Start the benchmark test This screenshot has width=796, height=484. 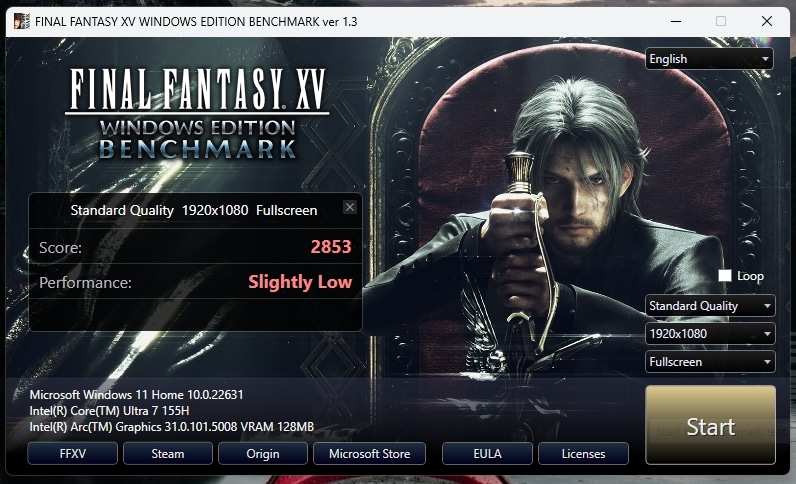click(x=711, y=425)
